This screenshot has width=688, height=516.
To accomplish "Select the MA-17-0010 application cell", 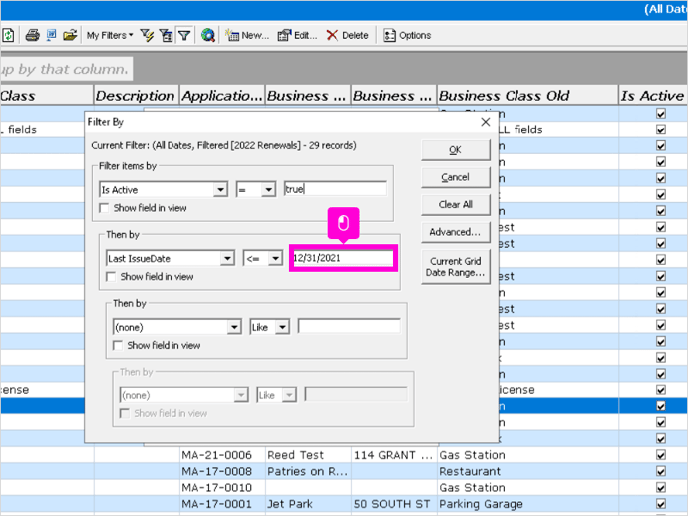I will point(222,487).
